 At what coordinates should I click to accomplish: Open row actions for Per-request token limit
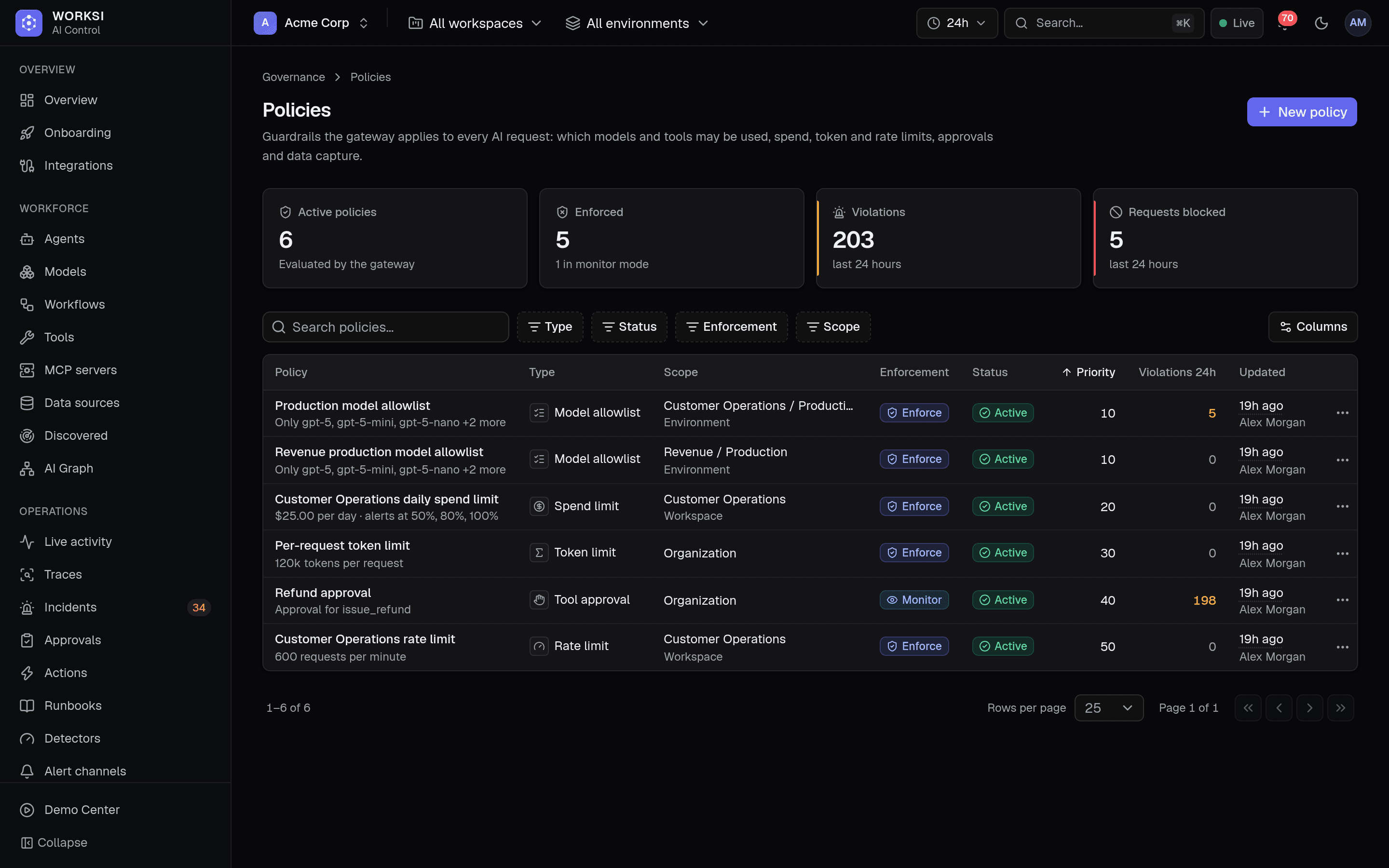coord(1342,554)
